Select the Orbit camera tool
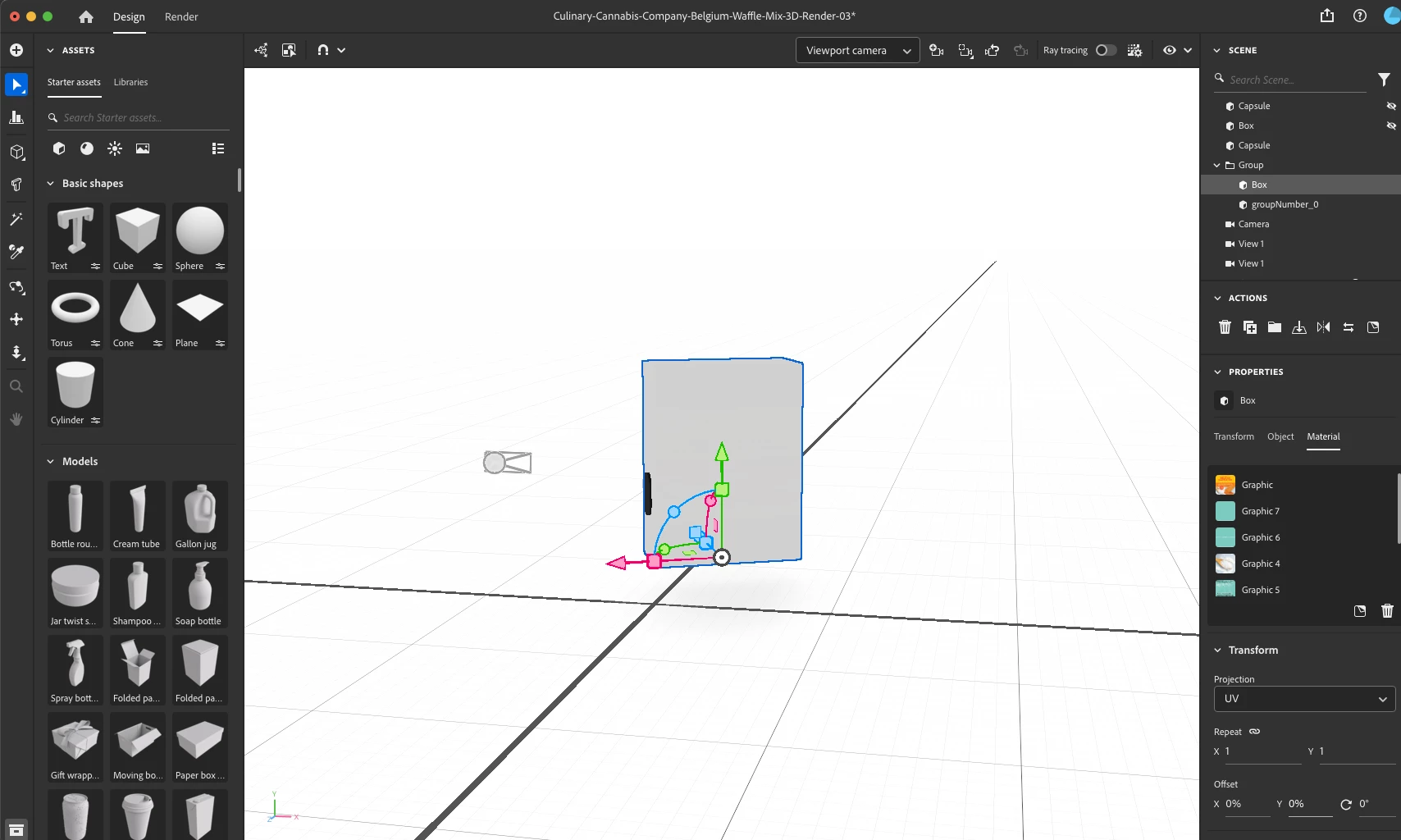 [16, 286]
